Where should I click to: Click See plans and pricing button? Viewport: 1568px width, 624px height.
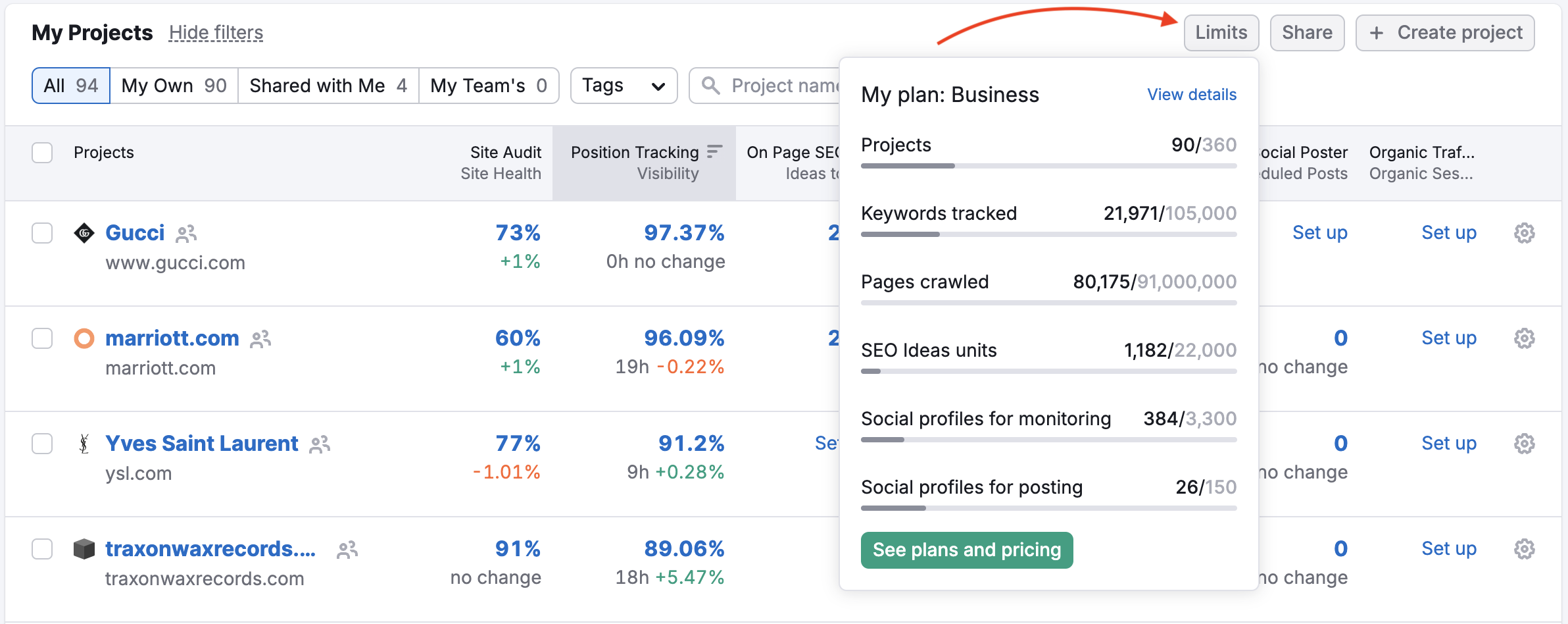967,550
